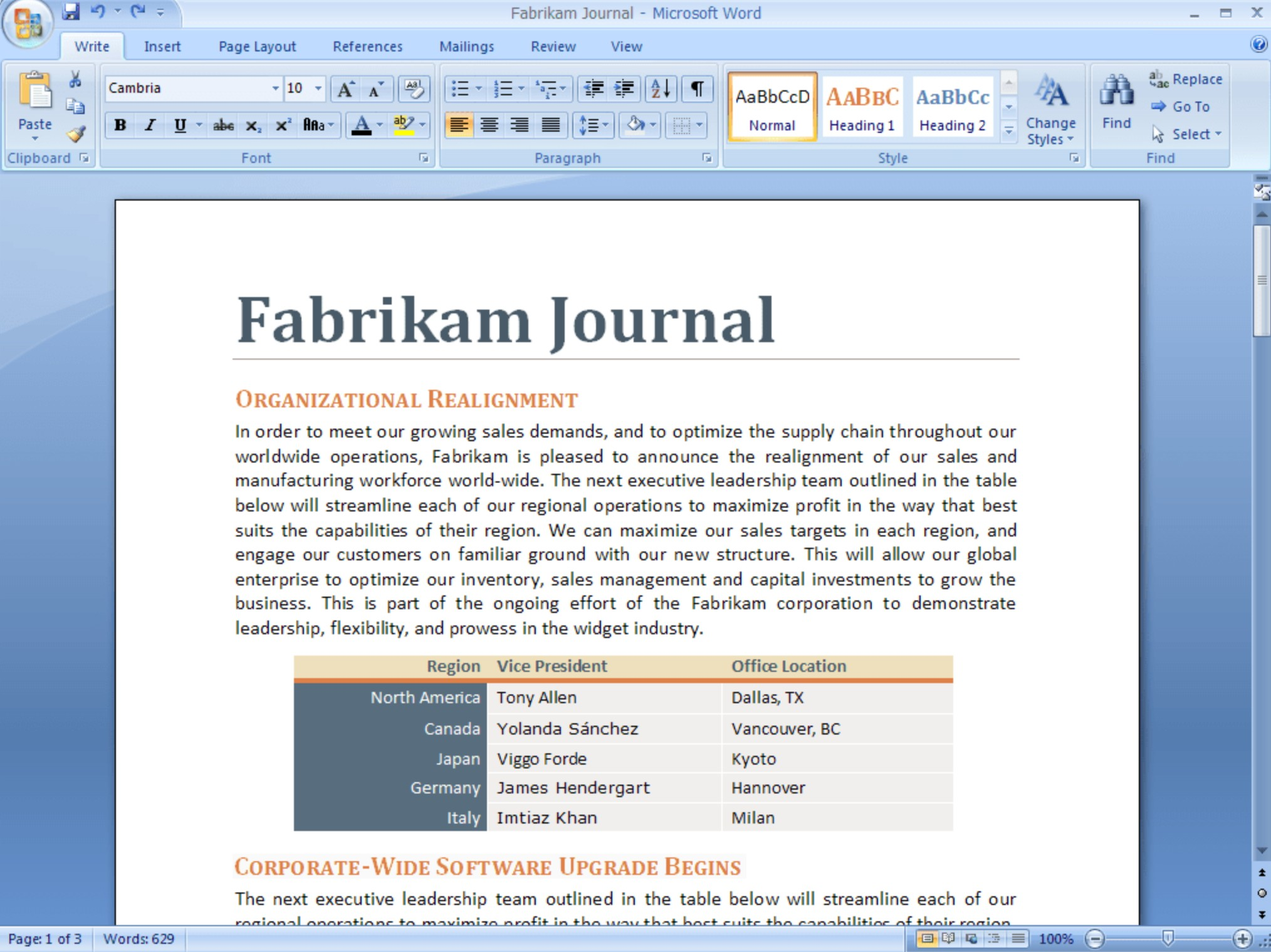Align text to the right
The width and height of the screenshot is (1271, 952).
(520, 125)
